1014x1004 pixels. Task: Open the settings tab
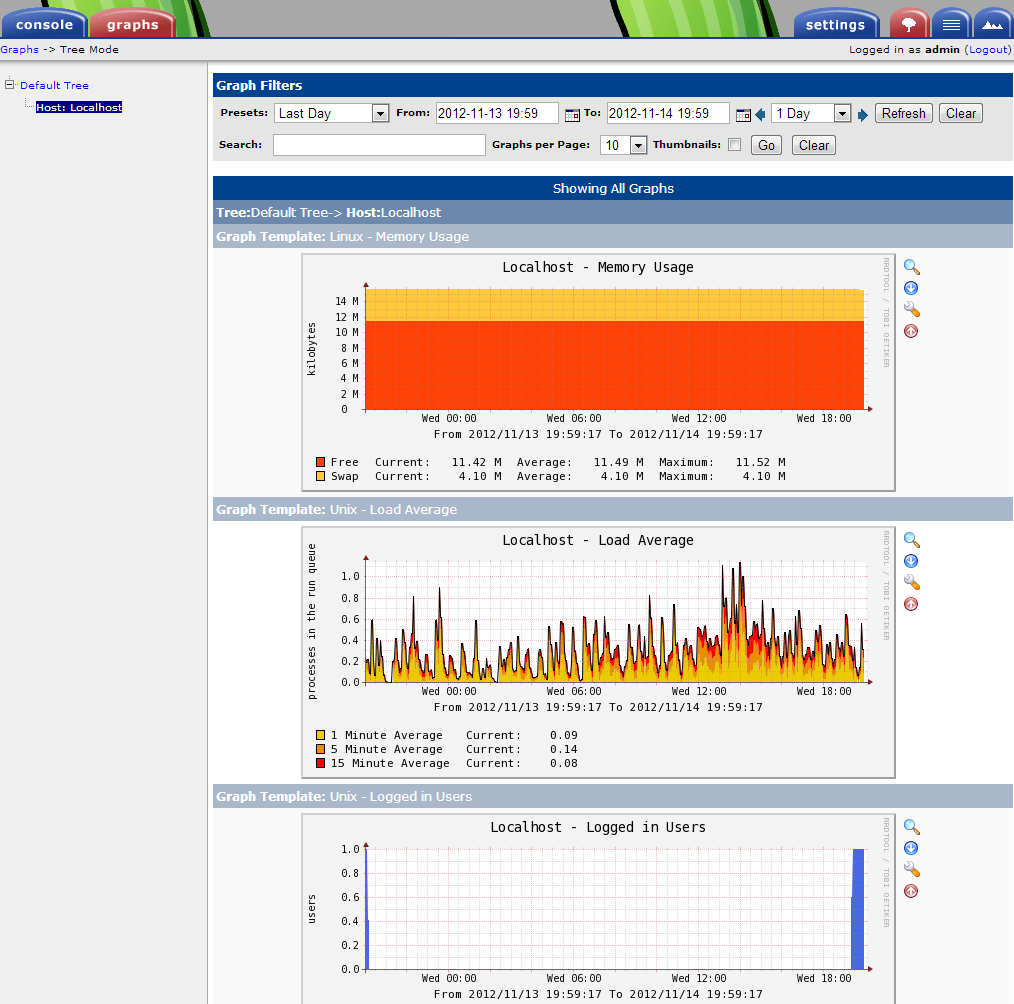point(835,25)
